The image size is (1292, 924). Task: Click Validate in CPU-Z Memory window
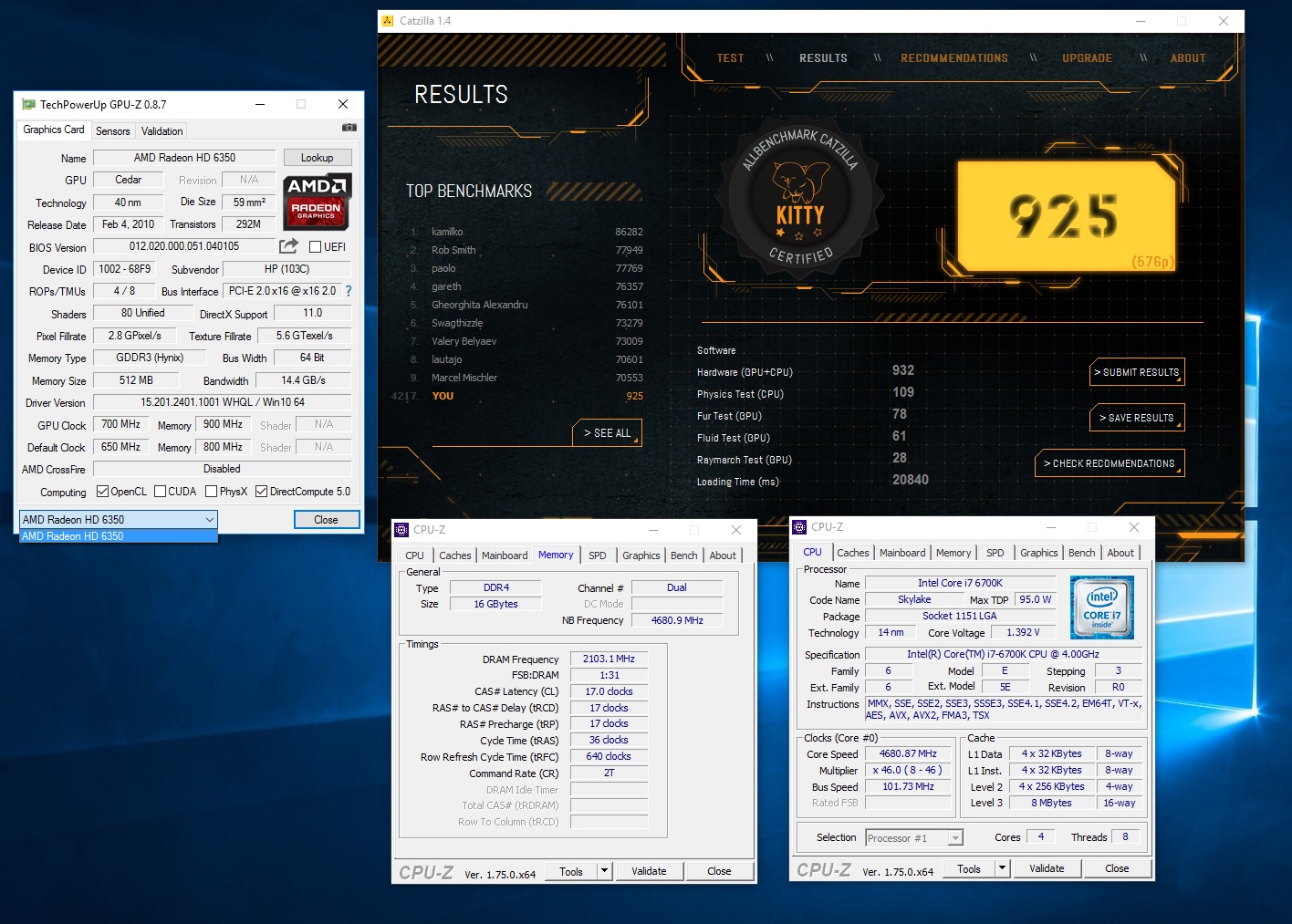pos(649,871)
